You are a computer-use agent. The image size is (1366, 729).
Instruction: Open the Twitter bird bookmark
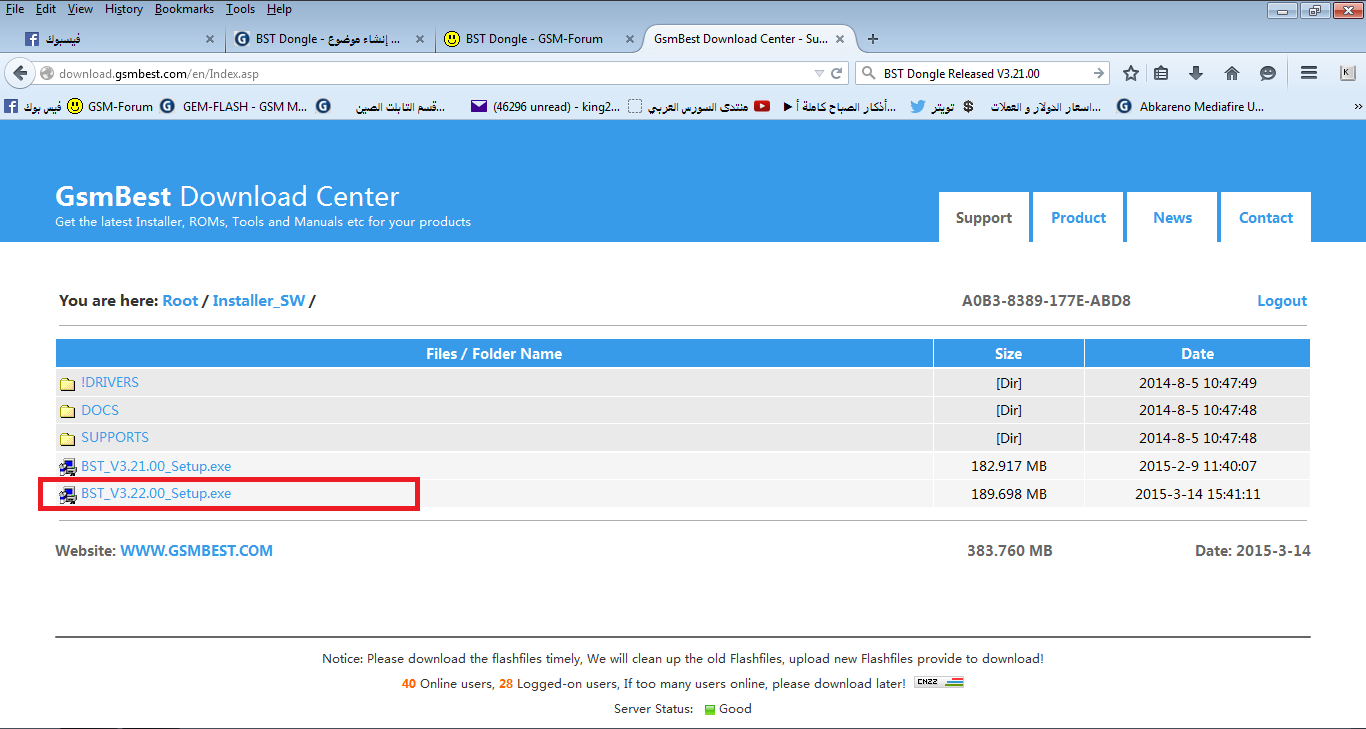click(932, 106)
